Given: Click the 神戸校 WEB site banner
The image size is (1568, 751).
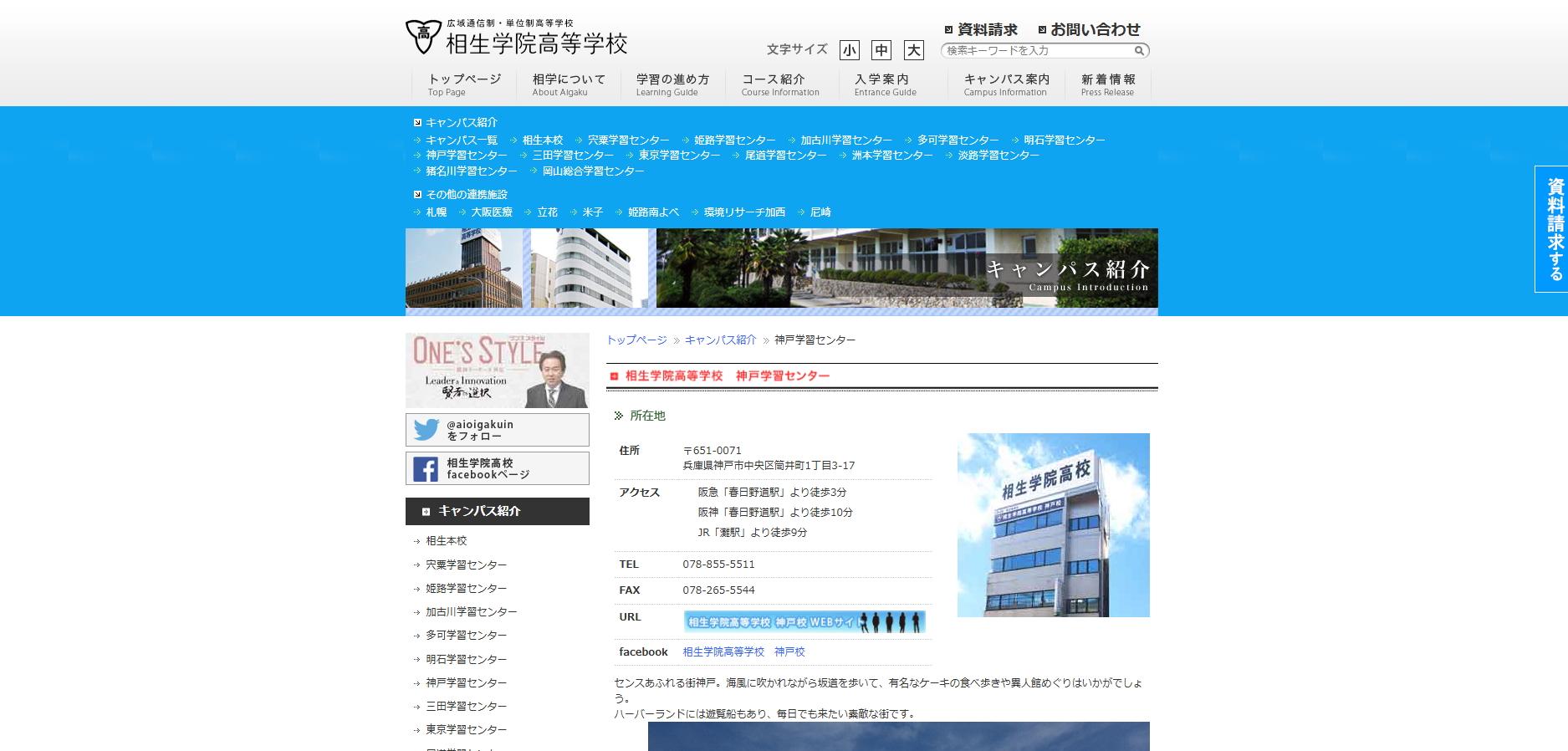Looking at the screenshot, I should coord(804,622).
